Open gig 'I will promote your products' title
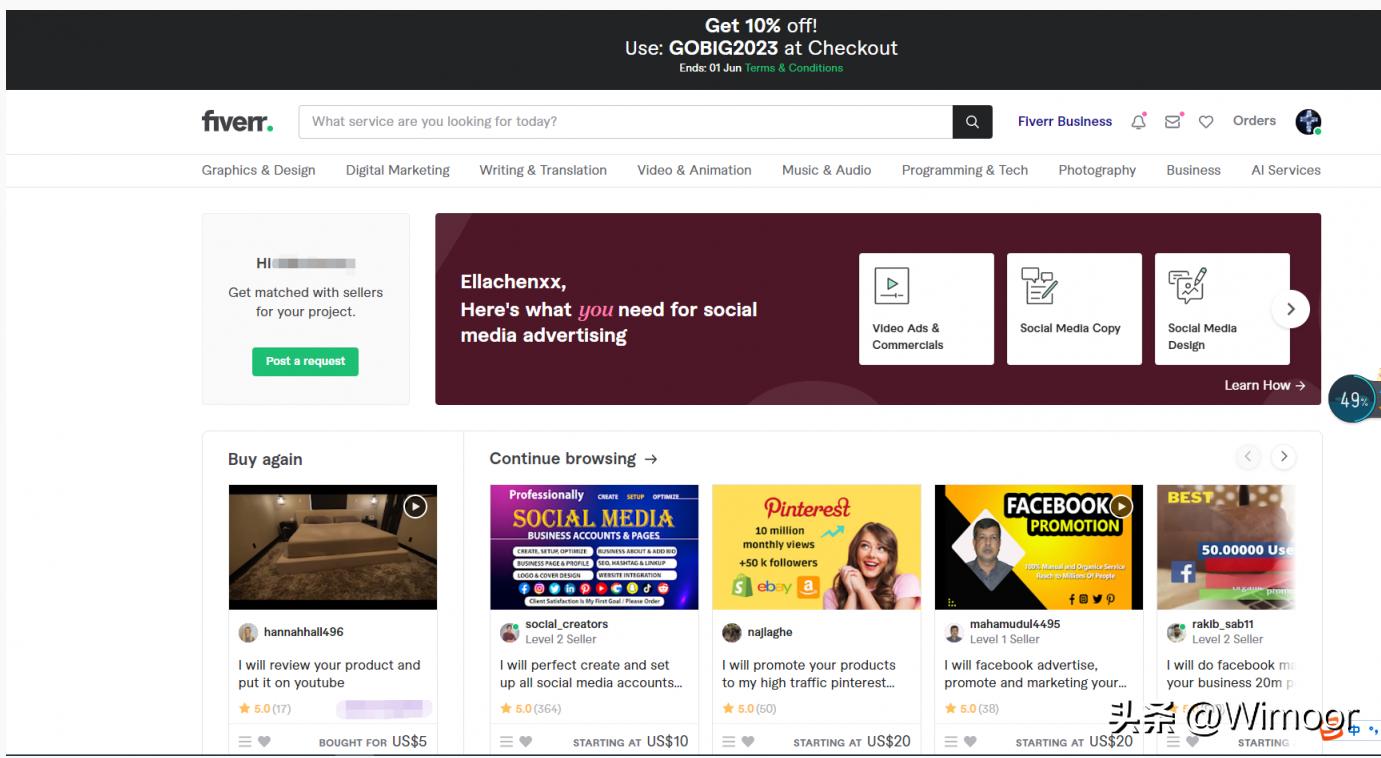Viewport: 1381px width, 758px height. [809, 674]
